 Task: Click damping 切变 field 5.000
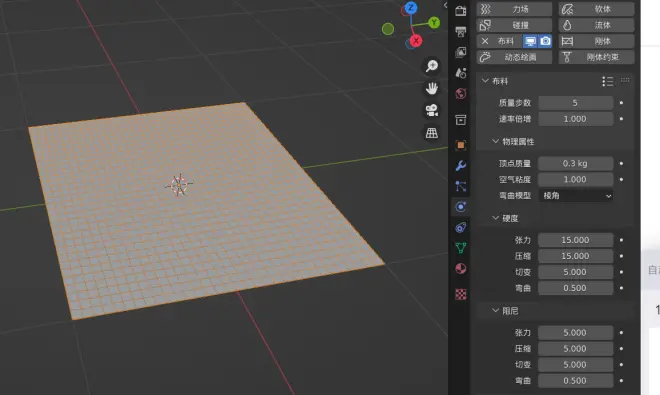tap(576, 365)
